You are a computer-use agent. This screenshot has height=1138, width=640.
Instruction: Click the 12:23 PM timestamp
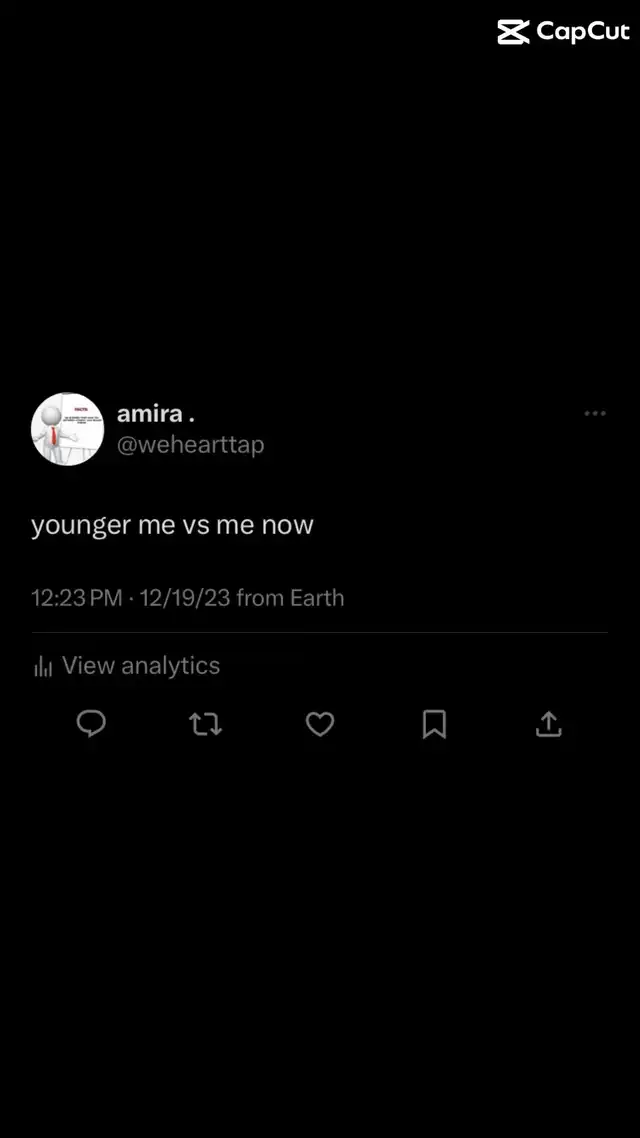click(x=77, y=598)
